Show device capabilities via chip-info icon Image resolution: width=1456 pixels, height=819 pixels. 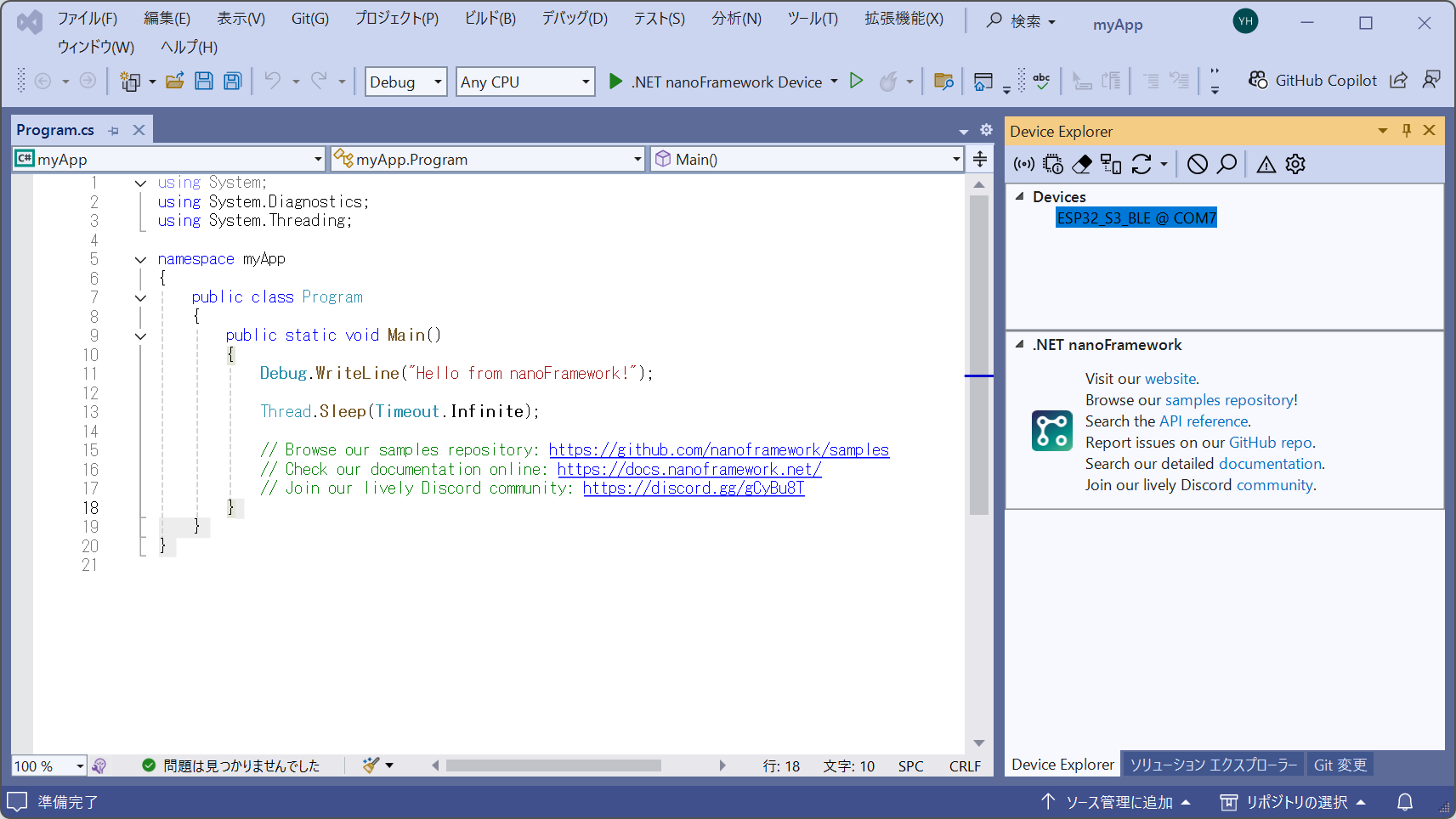[1053, 164]
